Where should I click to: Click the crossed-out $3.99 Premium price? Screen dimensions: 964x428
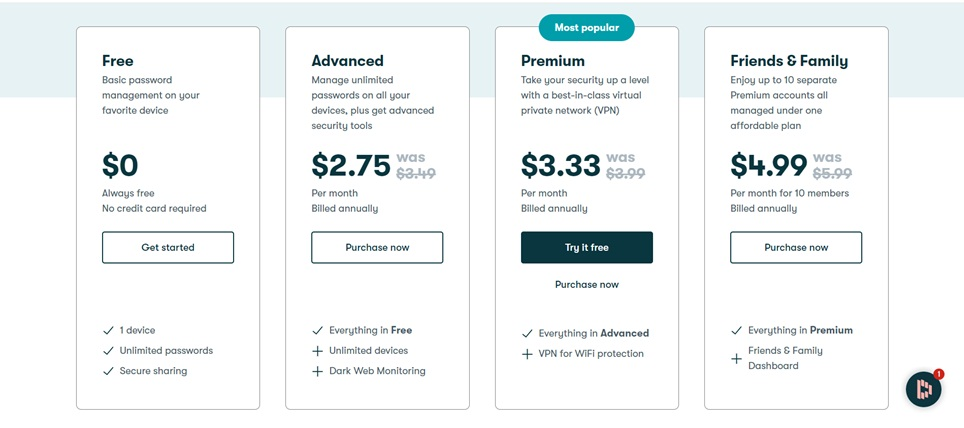pos(625,174)
